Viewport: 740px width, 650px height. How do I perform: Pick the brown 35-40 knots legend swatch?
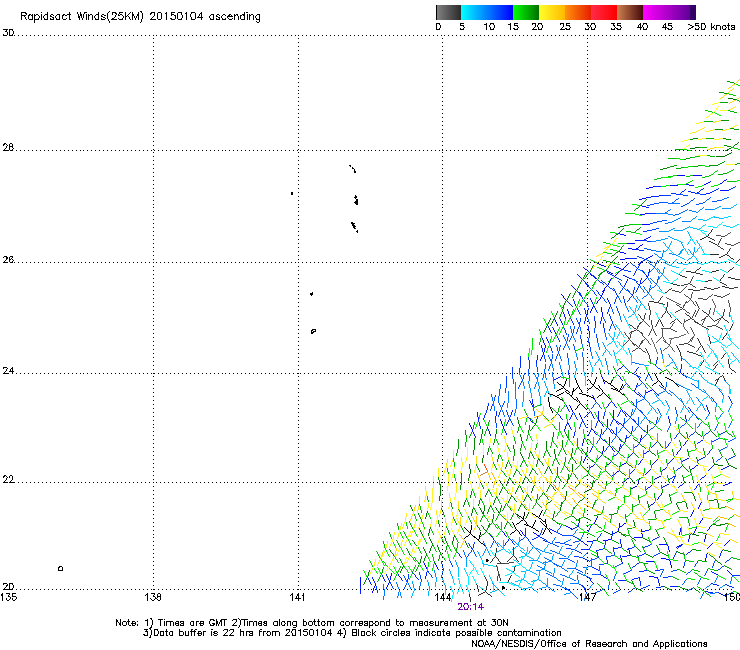pyautogui.click(x=630, y=12)
